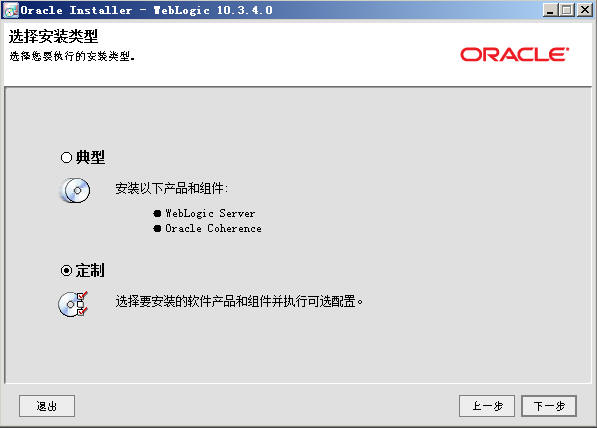Maximize the Oracle Installer window
Image resolution: width=597 pixels, height=428 pixels.
tap(567, 10)
